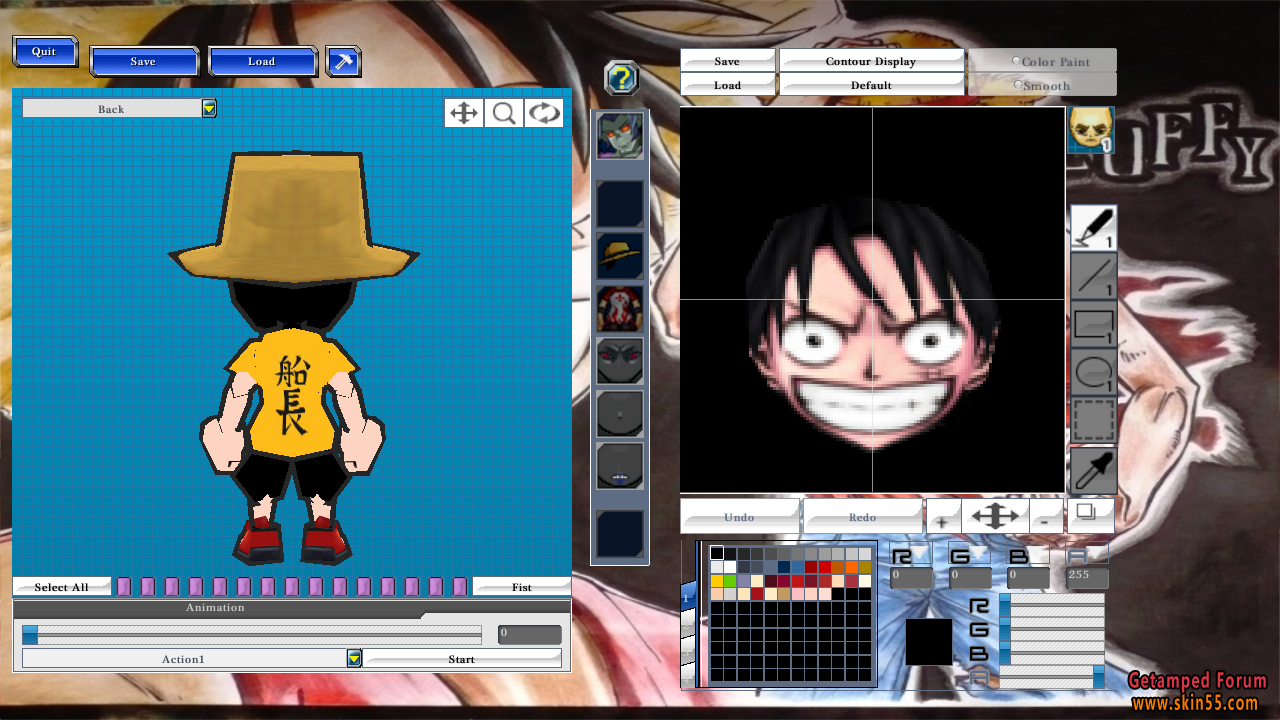The width and height of the screenshot is (1280, 720).
Task: Click Load in the texture editor
Action: (x=728, y=85)
